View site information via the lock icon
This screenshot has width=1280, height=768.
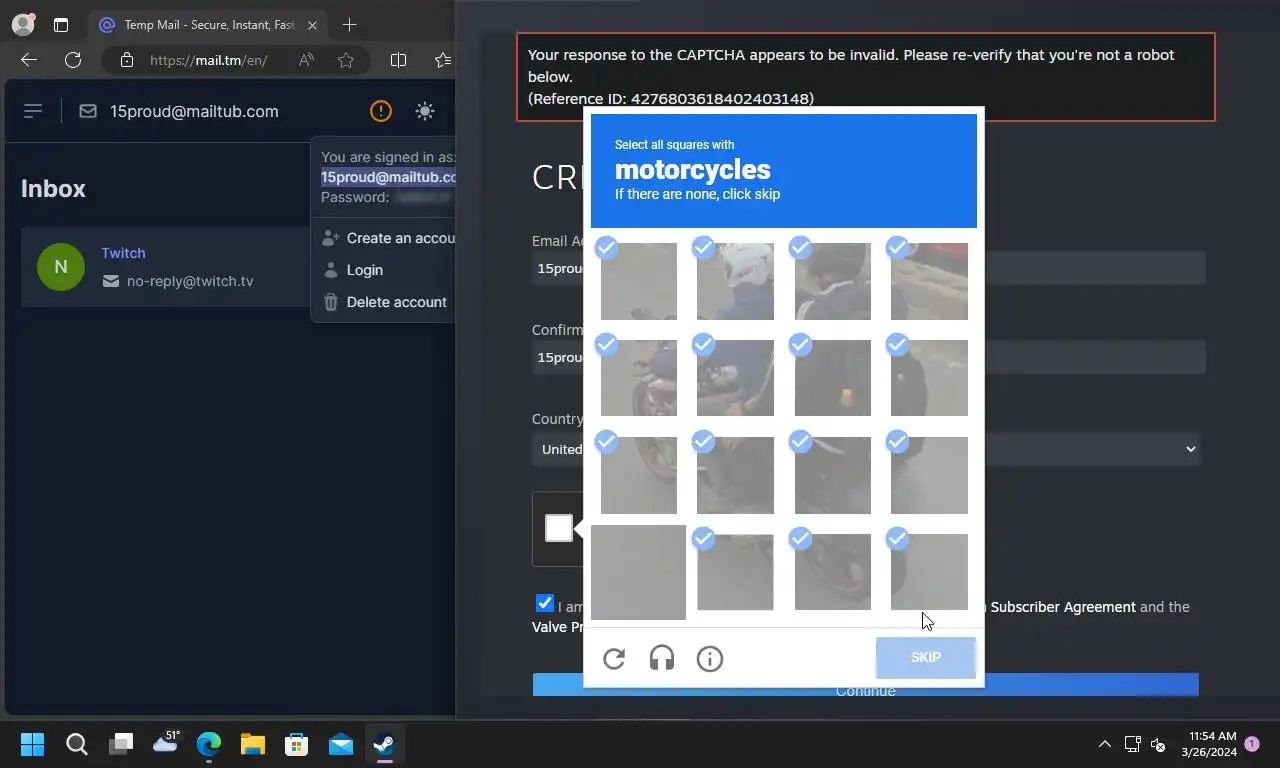(x=126, y=60)
